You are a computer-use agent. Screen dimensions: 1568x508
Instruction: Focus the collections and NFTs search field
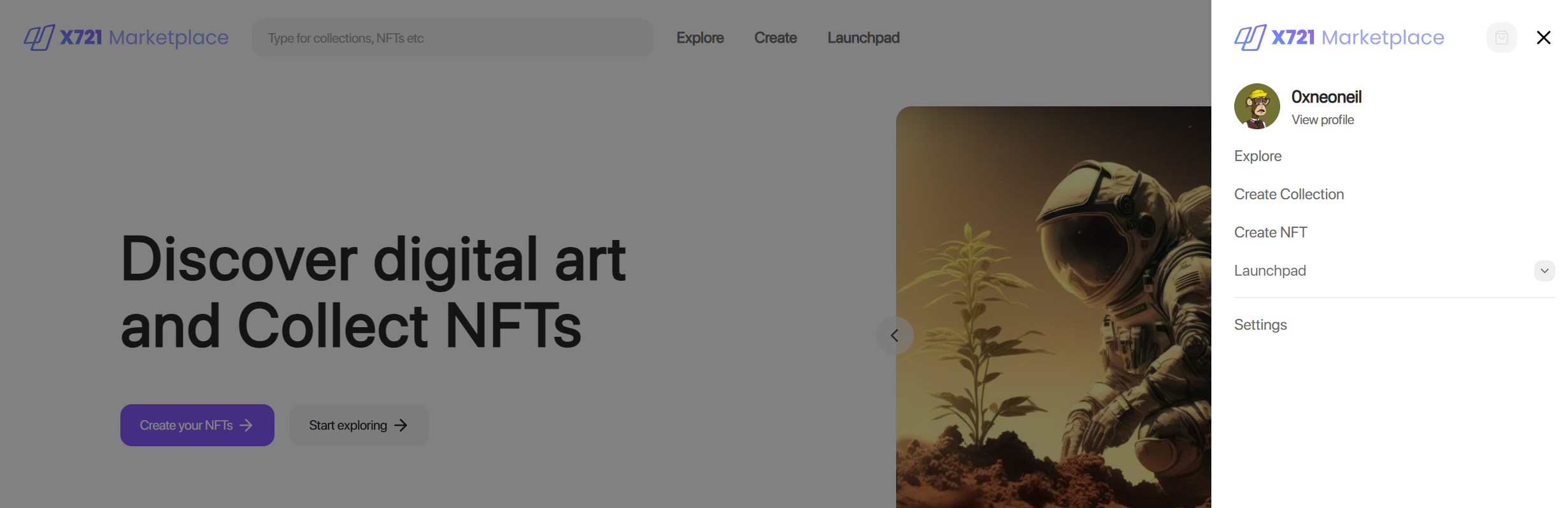453,38
